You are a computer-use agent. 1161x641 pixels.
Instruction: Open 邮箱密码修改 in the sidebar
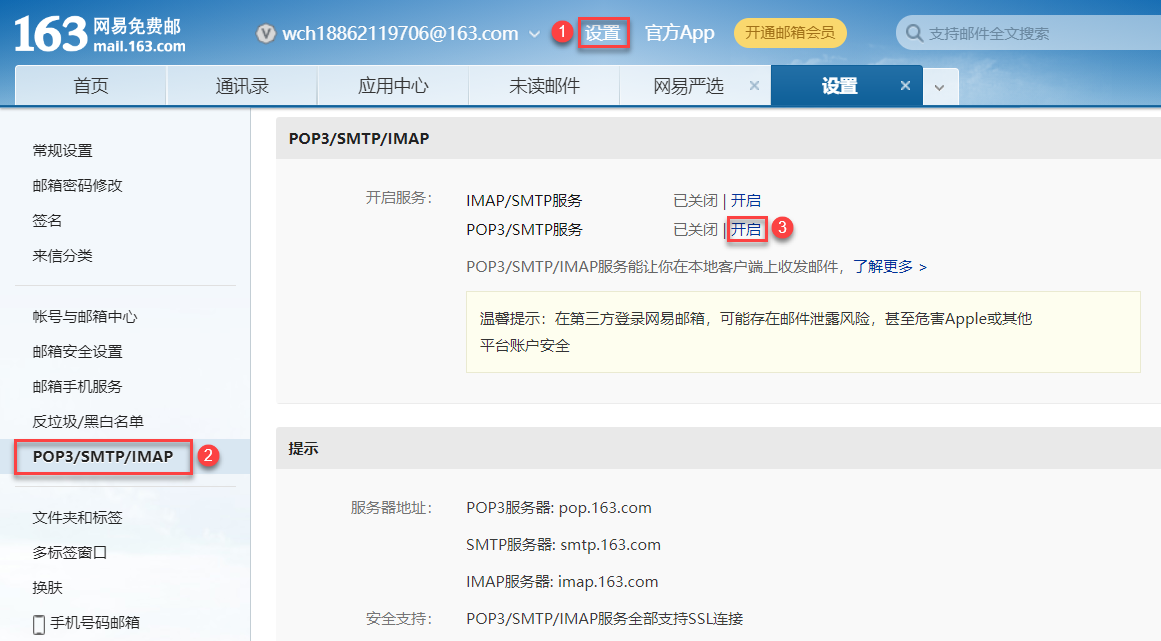[77, 185]
